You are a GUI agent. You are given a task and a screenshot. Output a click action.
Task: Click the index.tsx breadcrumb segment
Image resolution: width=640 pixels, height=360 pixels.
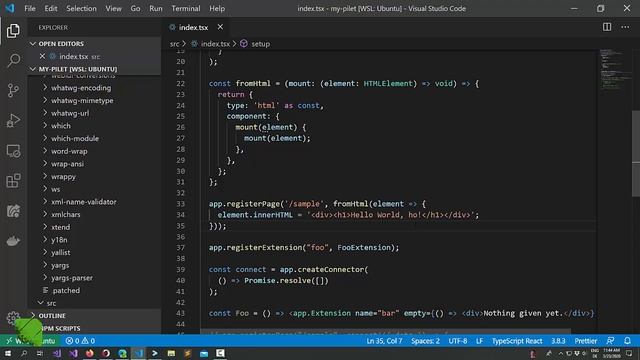(x=211, y=44)
